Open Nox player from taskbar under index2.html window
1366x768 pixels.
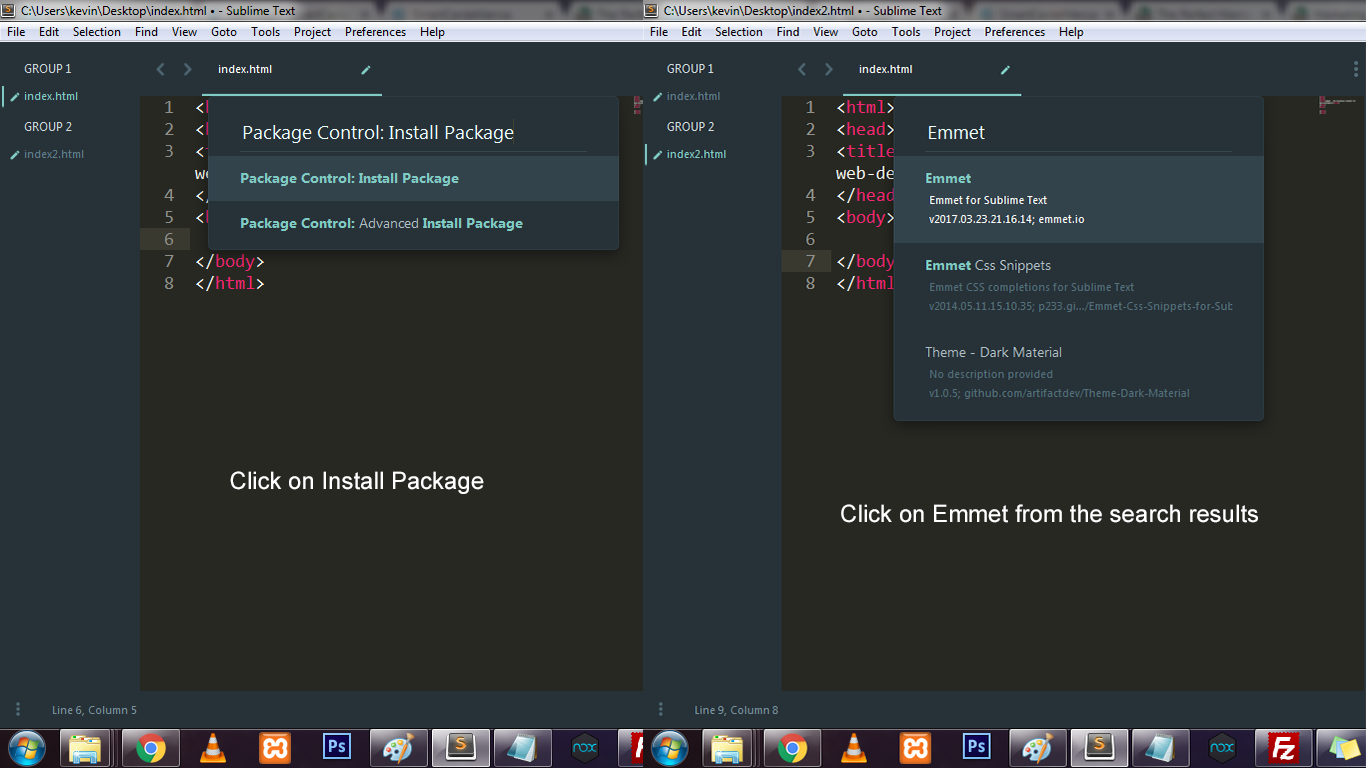pos(1222,747)
